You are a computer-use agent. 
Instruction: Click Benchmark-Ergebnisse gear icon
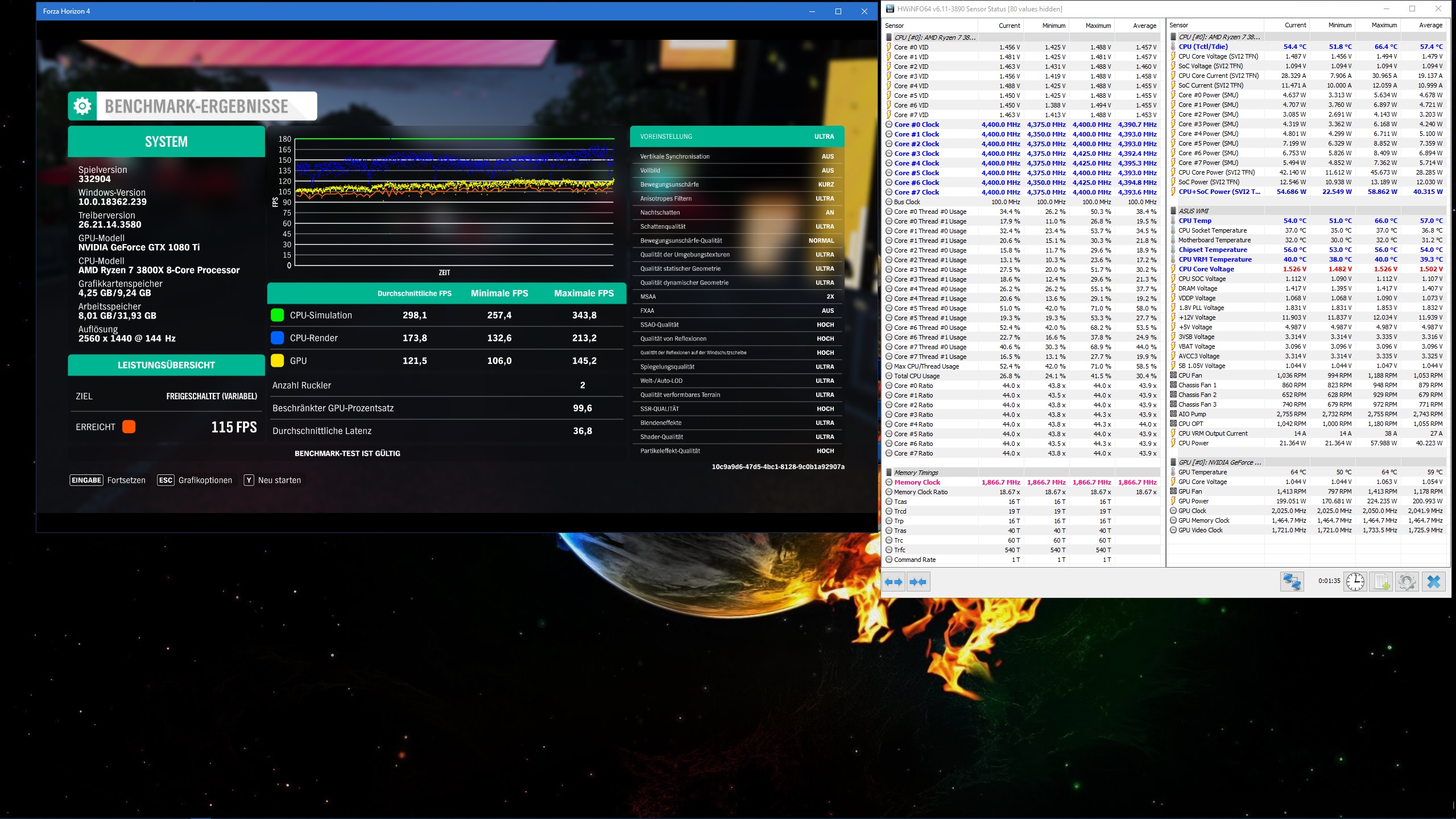pos(82,106)
